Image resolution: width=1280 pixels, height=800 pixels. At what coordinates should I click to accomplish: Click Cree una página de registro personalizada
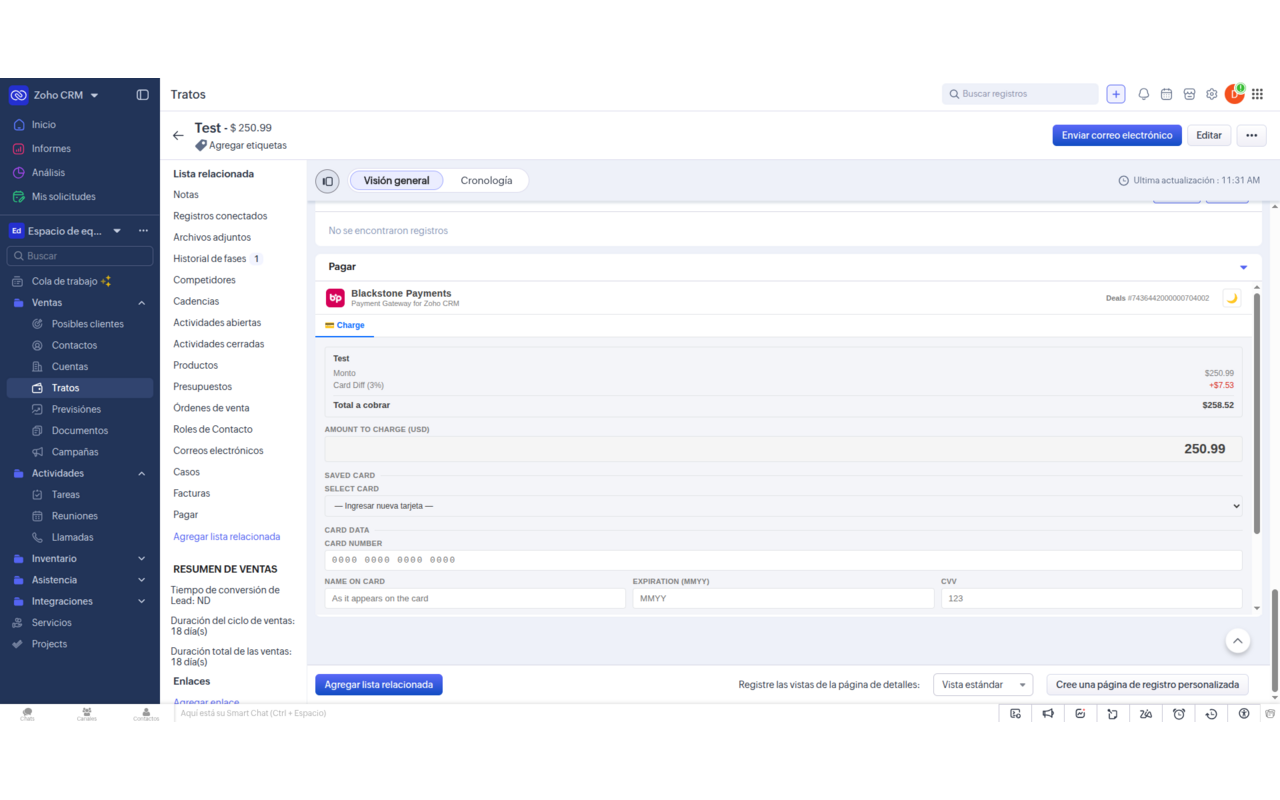1147,685
